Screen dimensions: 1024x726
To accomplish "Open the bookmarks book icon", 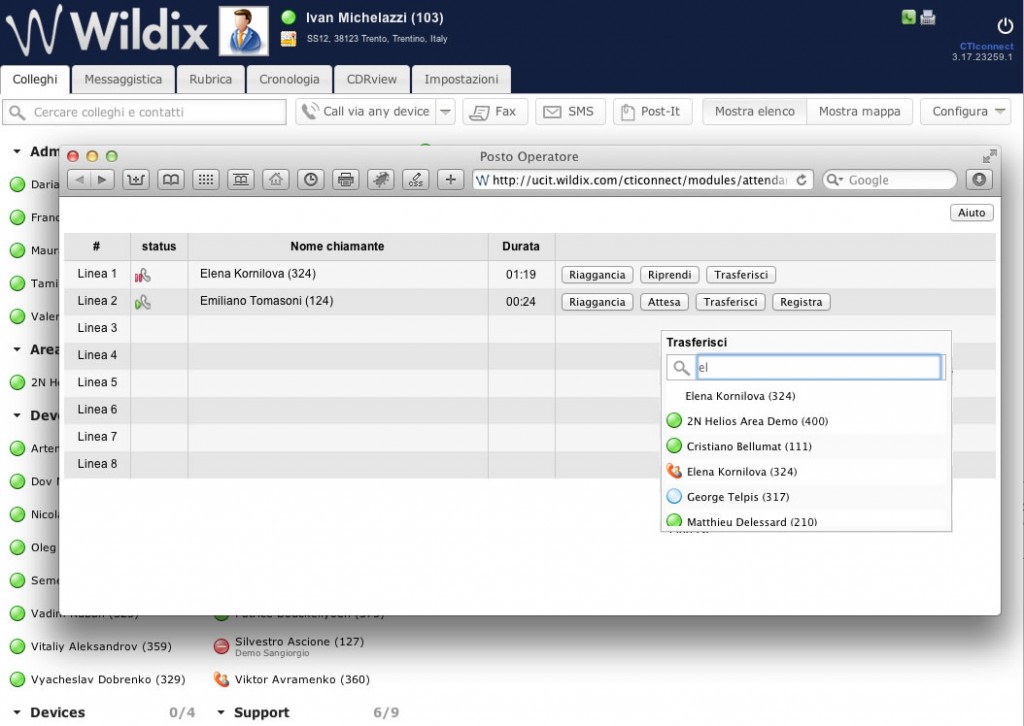I will pos(172,180).
